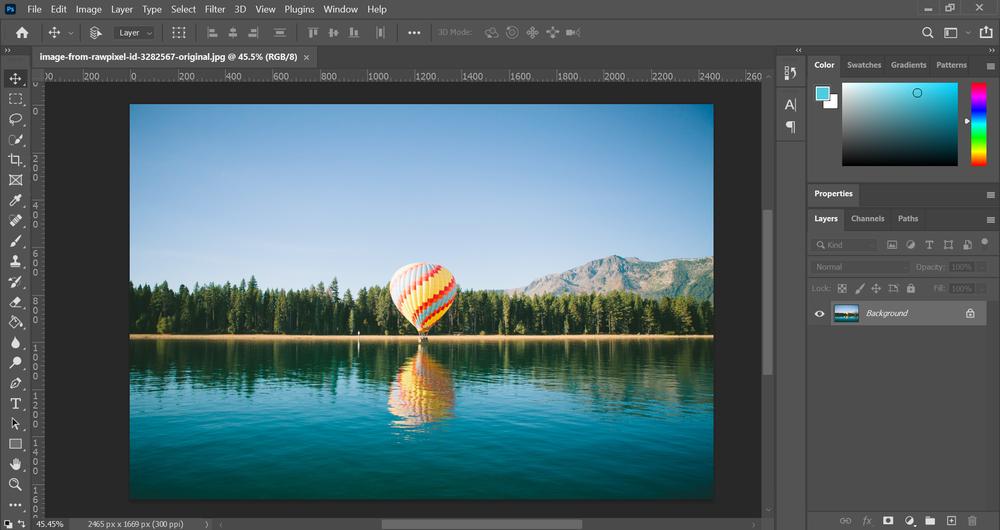The height and width of the screenshot is (530, 1000).
Task: Click the History panel icon
Action: (790, 73)
